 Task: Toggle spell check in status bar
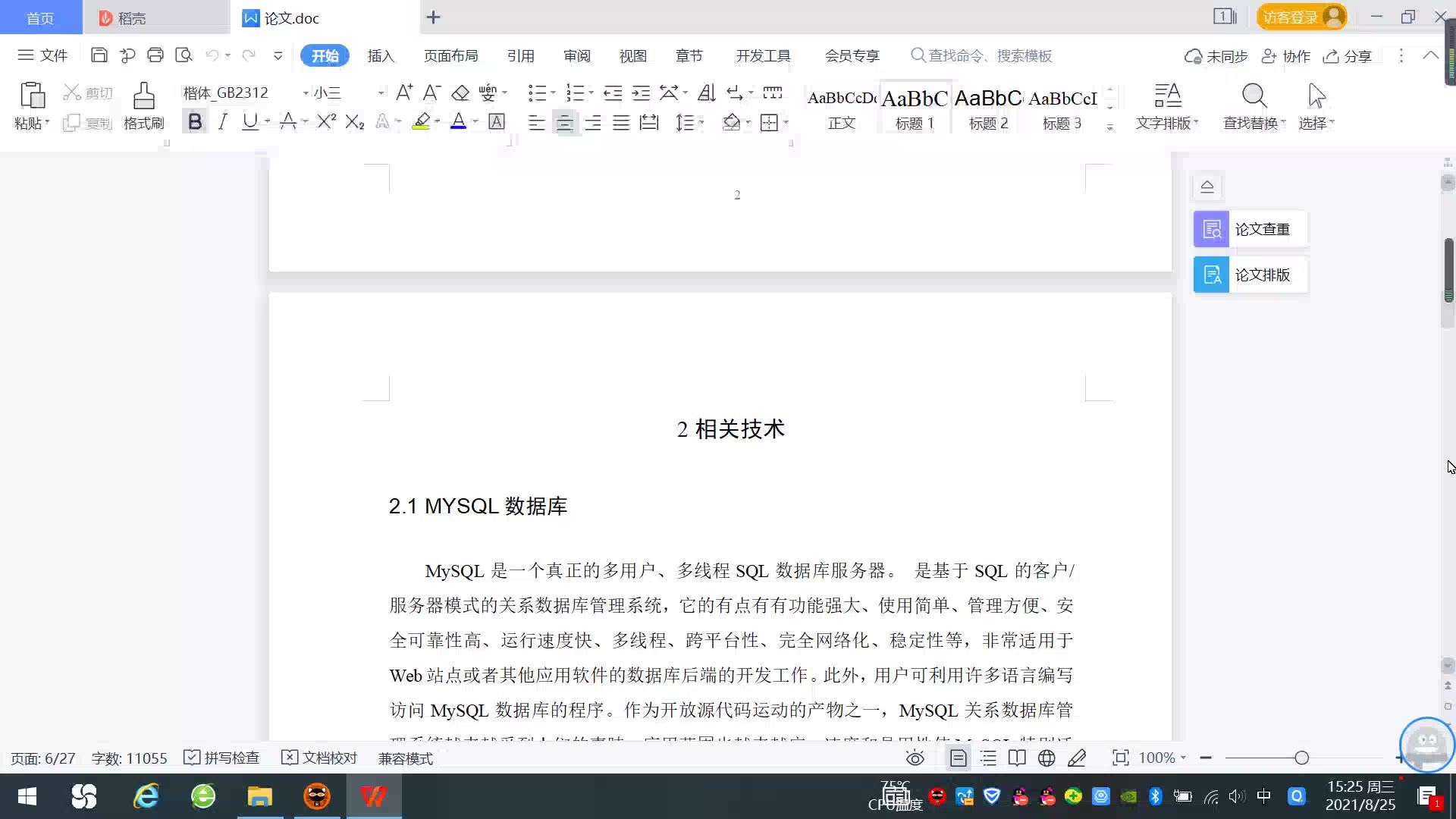point(222,758)
